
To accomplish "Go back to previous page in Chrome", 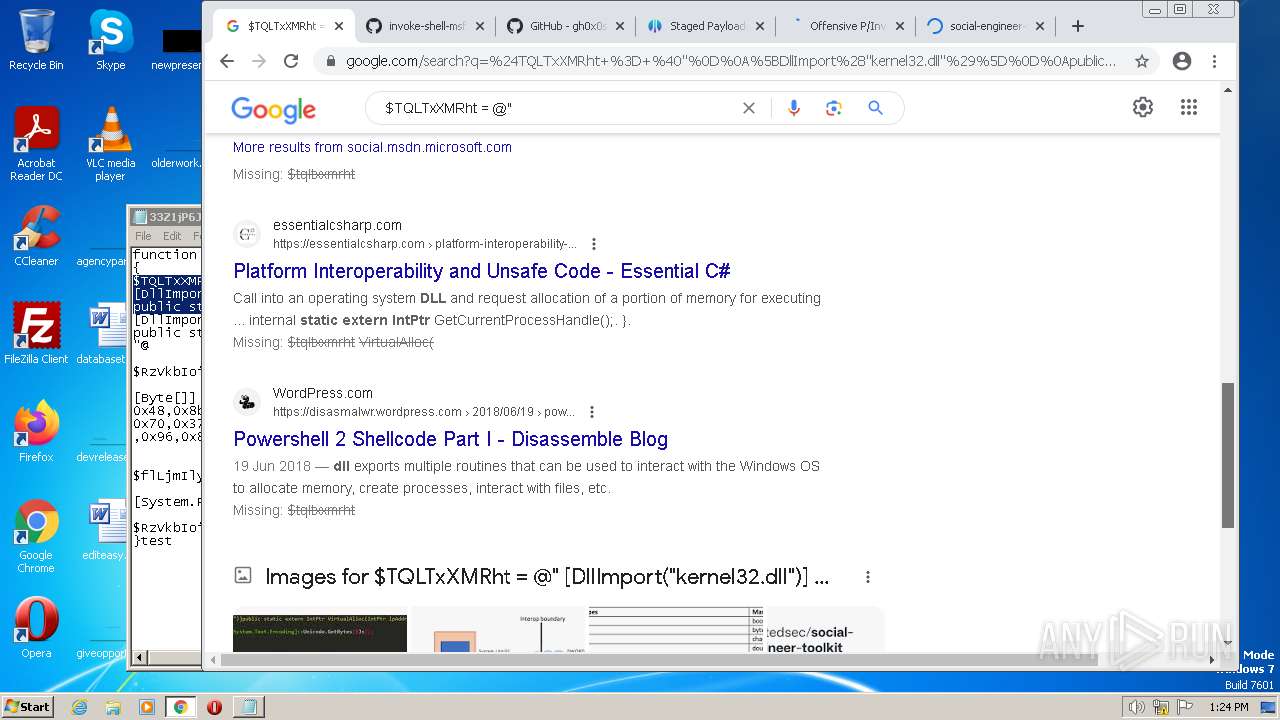I will point(227,61).
